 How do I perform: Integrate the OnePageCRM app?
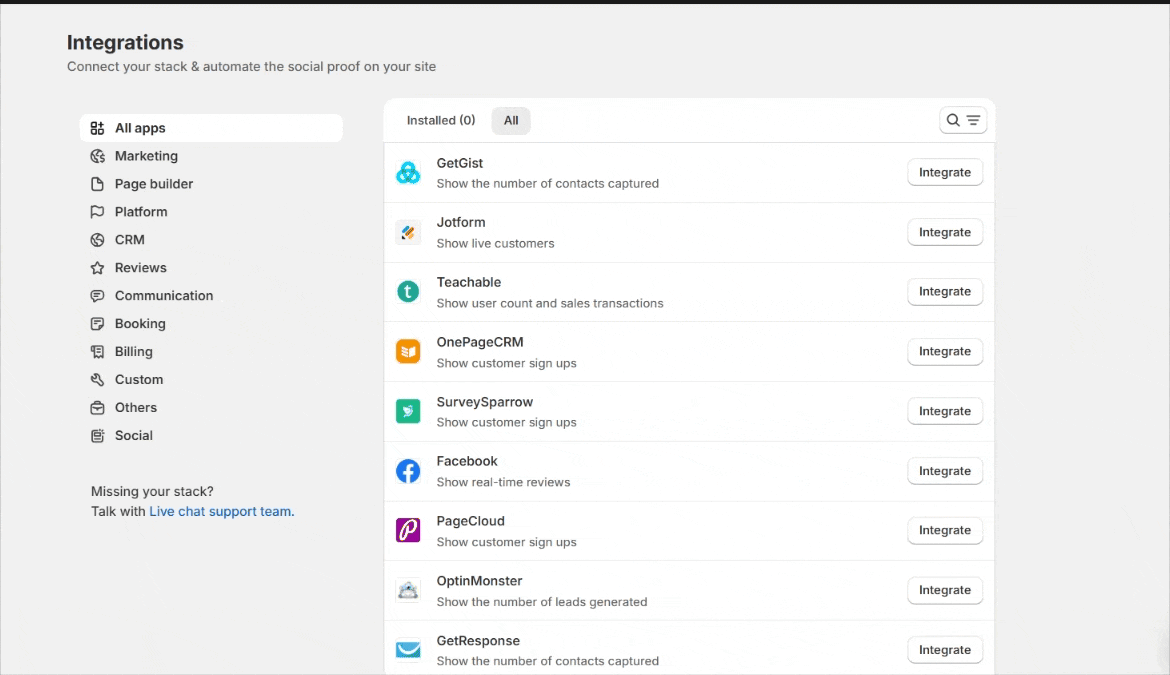tap(945, 351)
